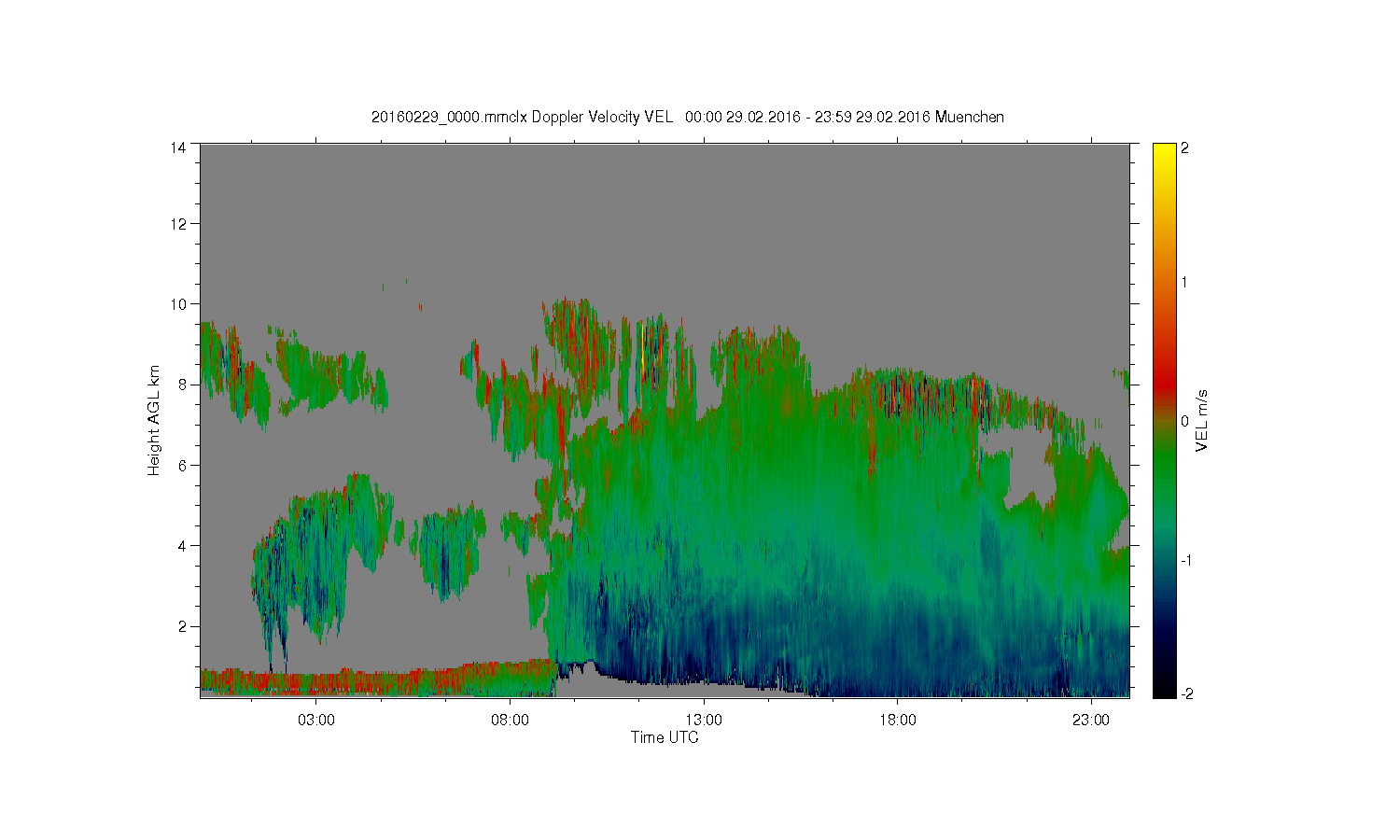The height and width of the screenshot is (840, 1400).
Task: Click the height tick label 8
Action: coord(182,385)
